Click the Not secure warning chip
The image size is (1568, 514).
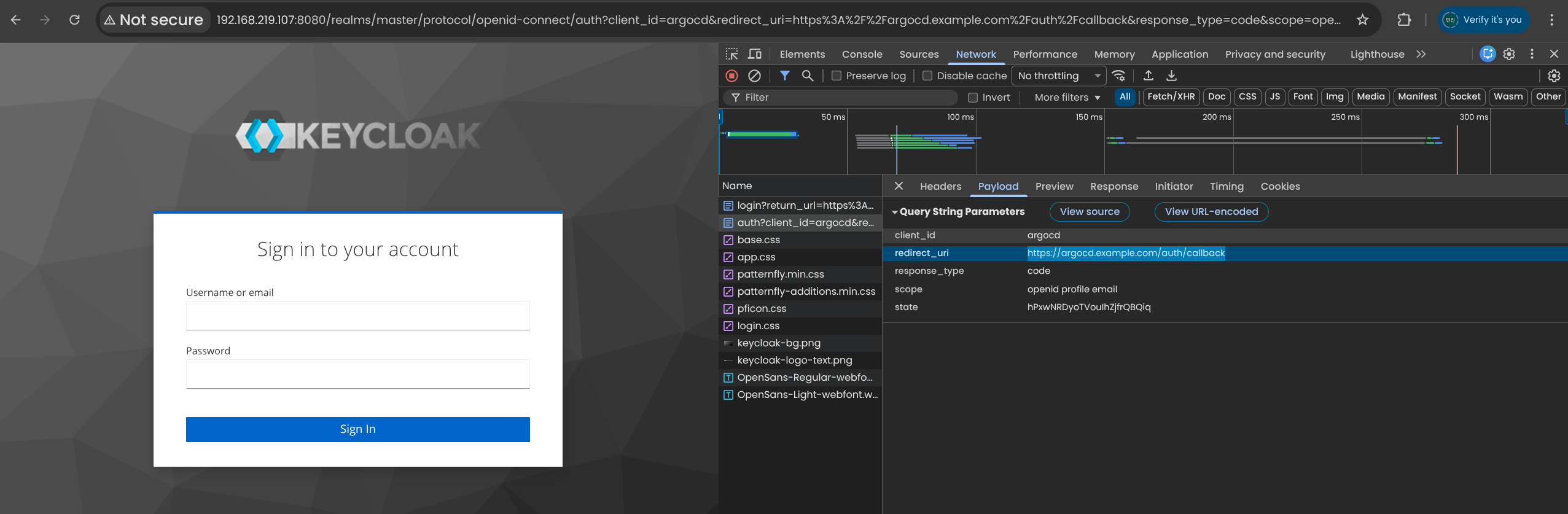(x=154, y=20)
